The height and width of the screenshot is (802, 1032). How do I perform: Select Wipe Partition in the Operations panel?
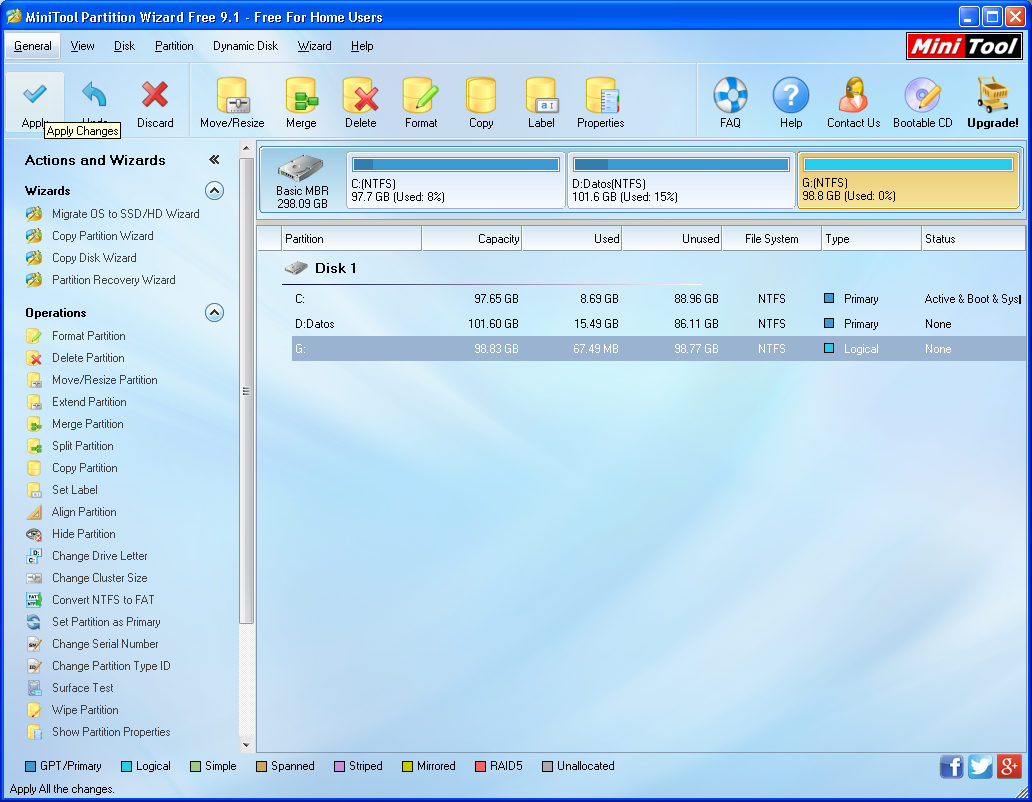(86, 709)
